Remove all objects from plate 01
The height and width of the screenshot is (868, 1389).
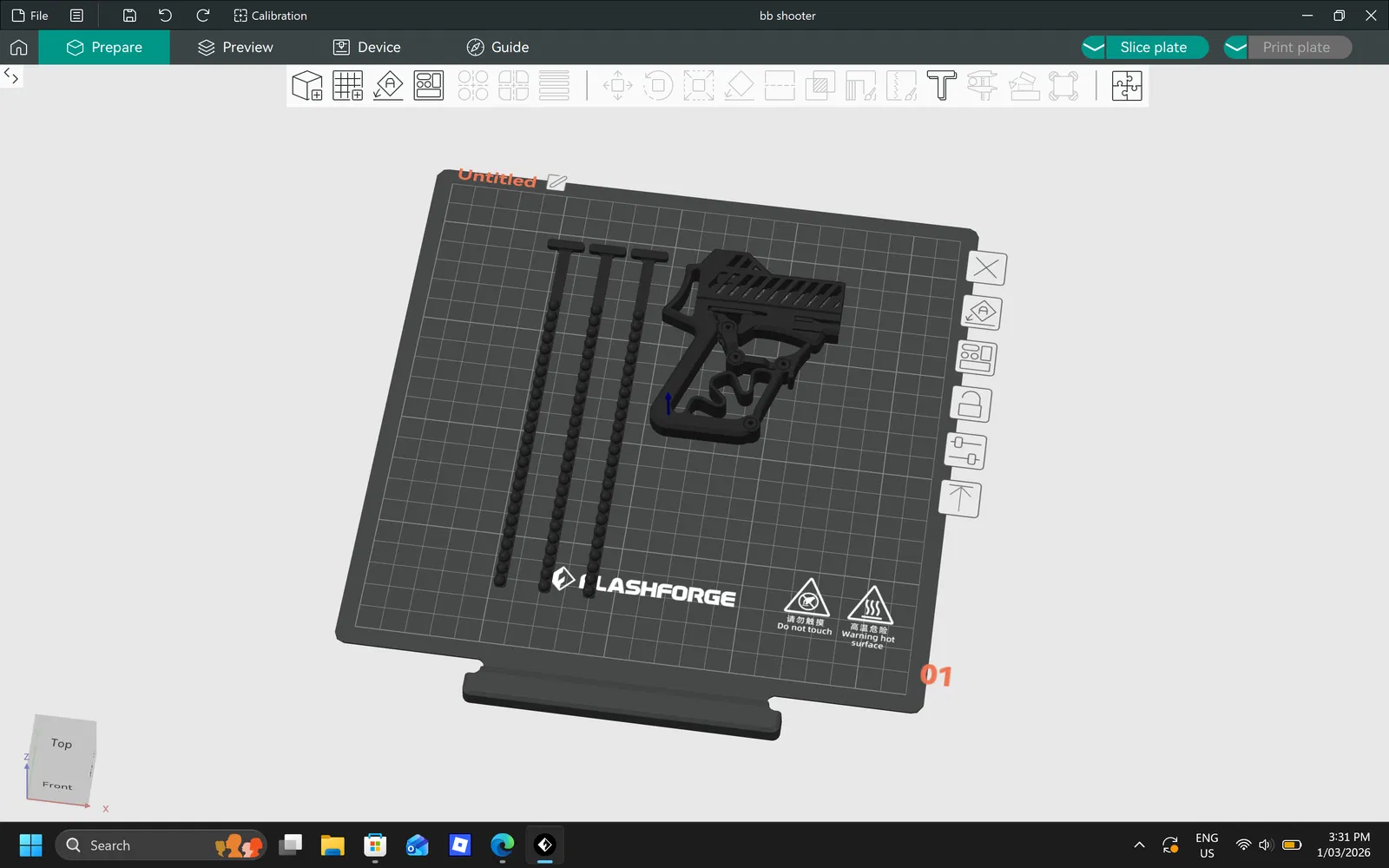pyautogui.click(x=986, y=268)
